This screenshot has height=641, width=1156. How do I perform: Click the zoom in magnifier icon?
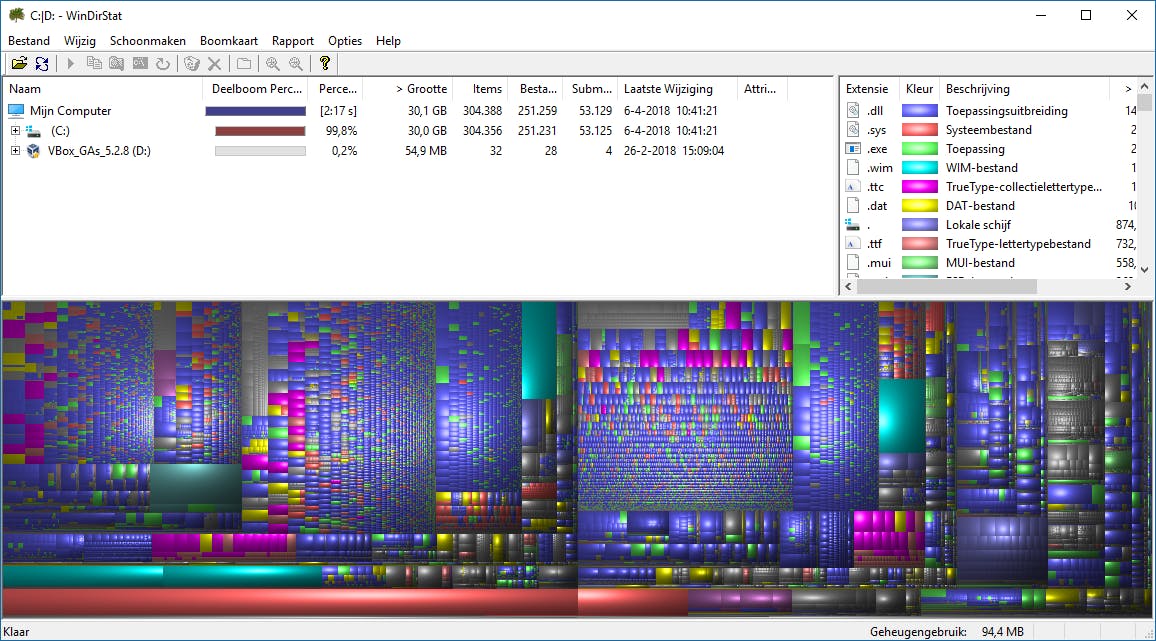point(272,64)
